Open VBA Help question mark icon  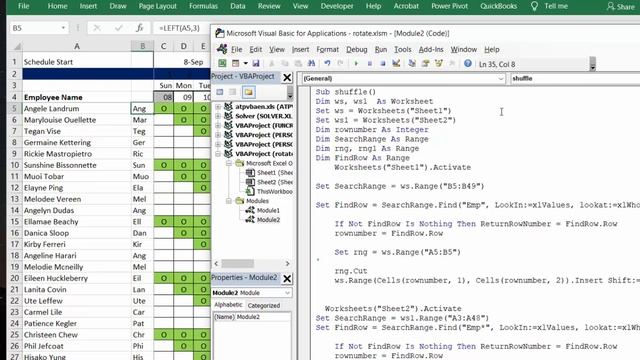coord(468,63)
